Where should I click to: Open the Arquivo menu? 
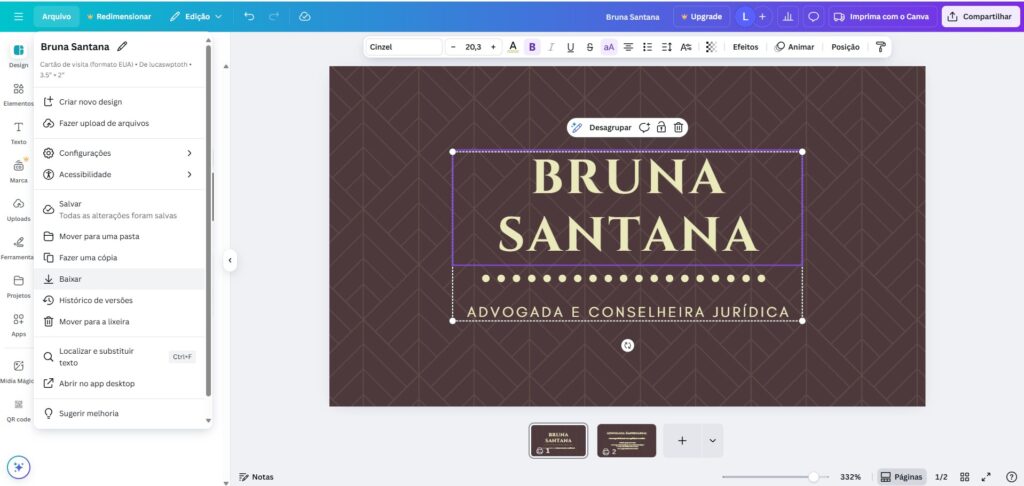(x=57, y=16)
